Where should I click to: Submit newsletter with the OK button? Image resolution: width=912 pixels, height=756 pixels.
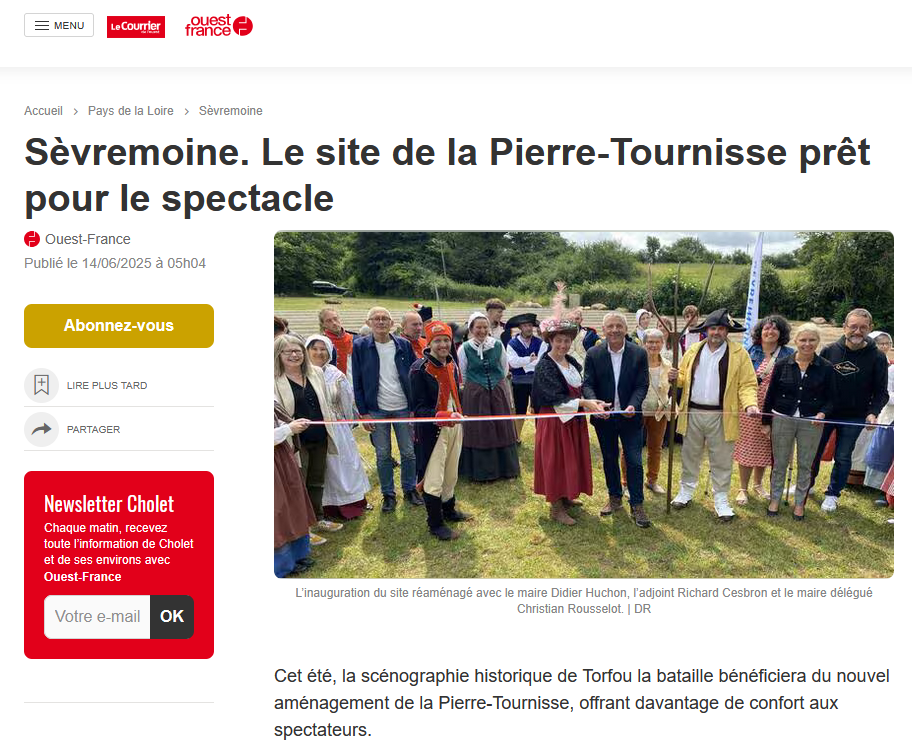pyautogui.click(x=172, y=616)
